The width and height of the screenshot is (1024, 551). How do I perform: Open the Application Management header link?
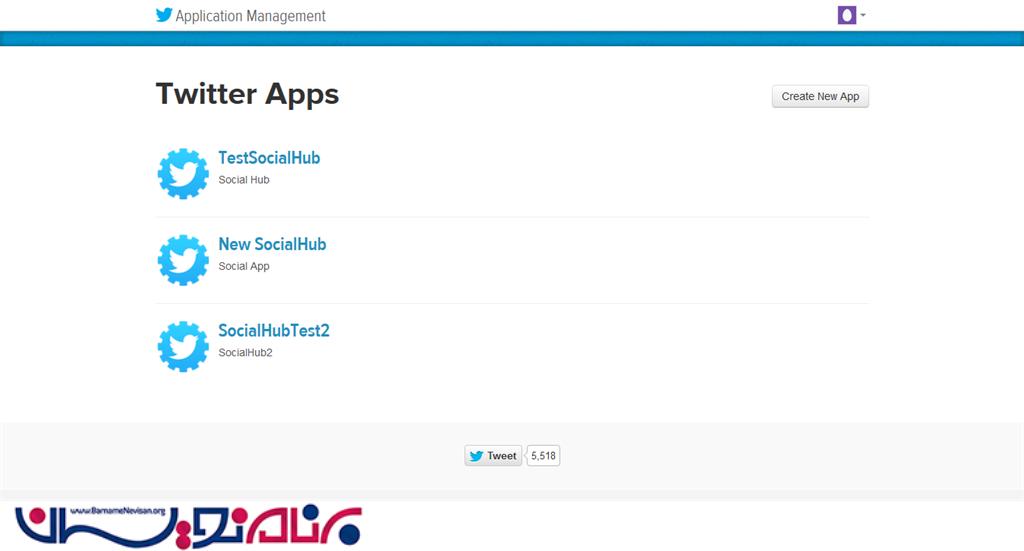pyautogui.click(x=250, y=16)
